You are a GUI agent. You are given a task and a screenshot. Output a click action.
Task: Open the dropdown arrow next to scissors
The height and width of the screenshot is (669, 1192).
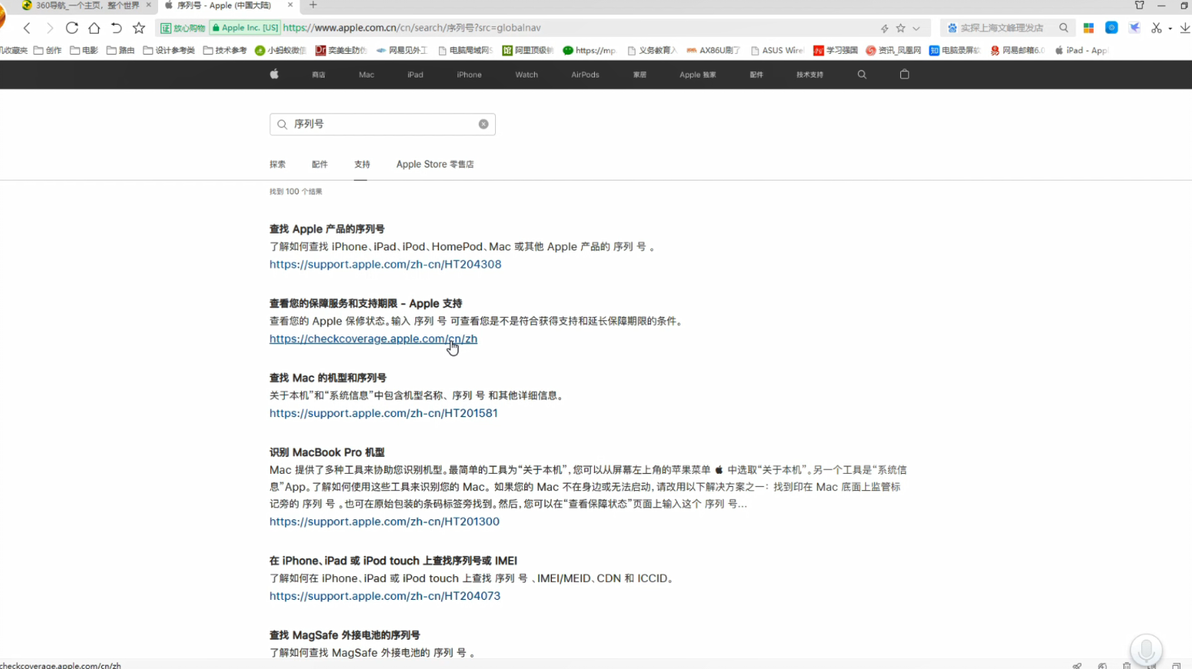pyautogui.click(x=1169, y=28)
